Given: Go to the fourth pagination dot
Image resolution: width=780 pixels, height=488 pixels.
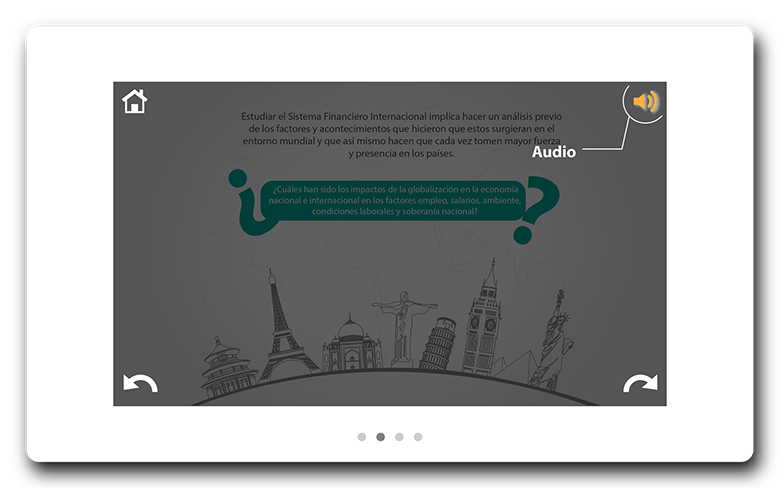Looking at the screenshot, I should coord(418,437).
